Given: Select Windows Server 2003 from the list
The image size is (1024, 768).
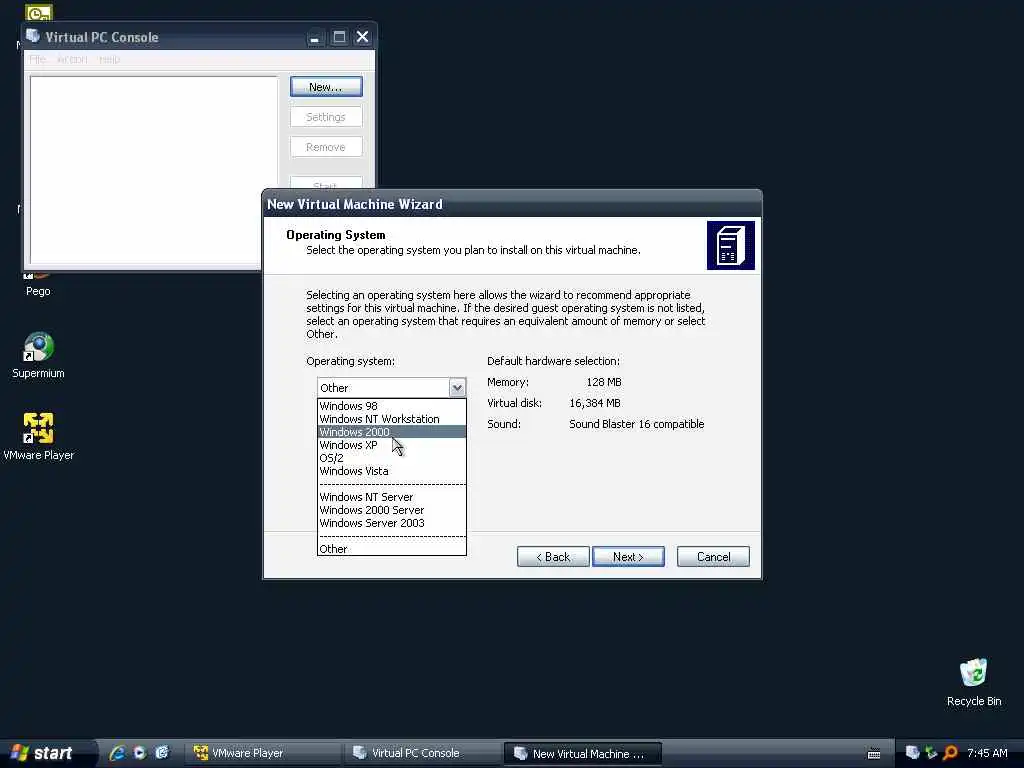Looking at the screenshot, I should pyautogui.click(x=391, y=523).
